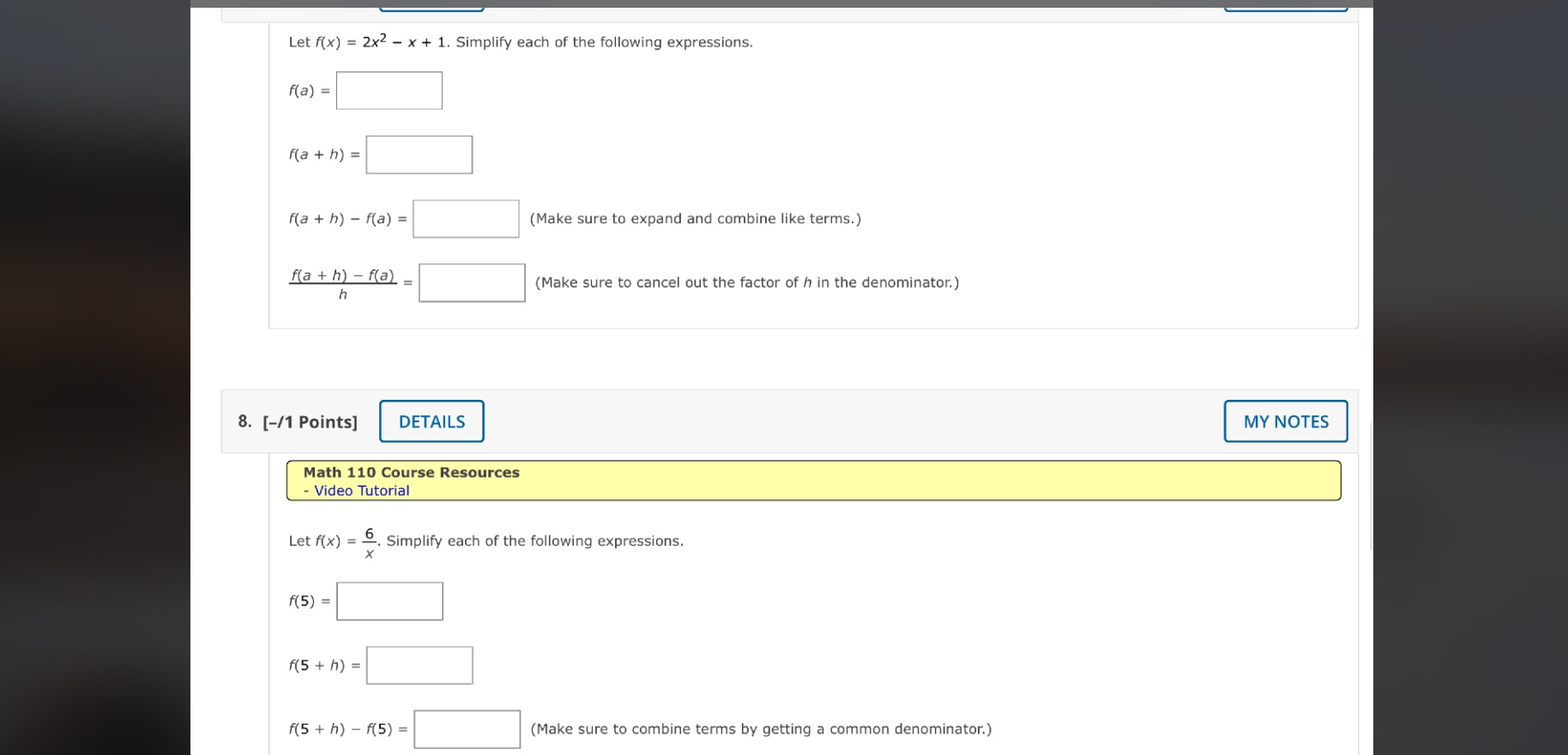Click the expand-and-combine hint text

click(696, 218)
